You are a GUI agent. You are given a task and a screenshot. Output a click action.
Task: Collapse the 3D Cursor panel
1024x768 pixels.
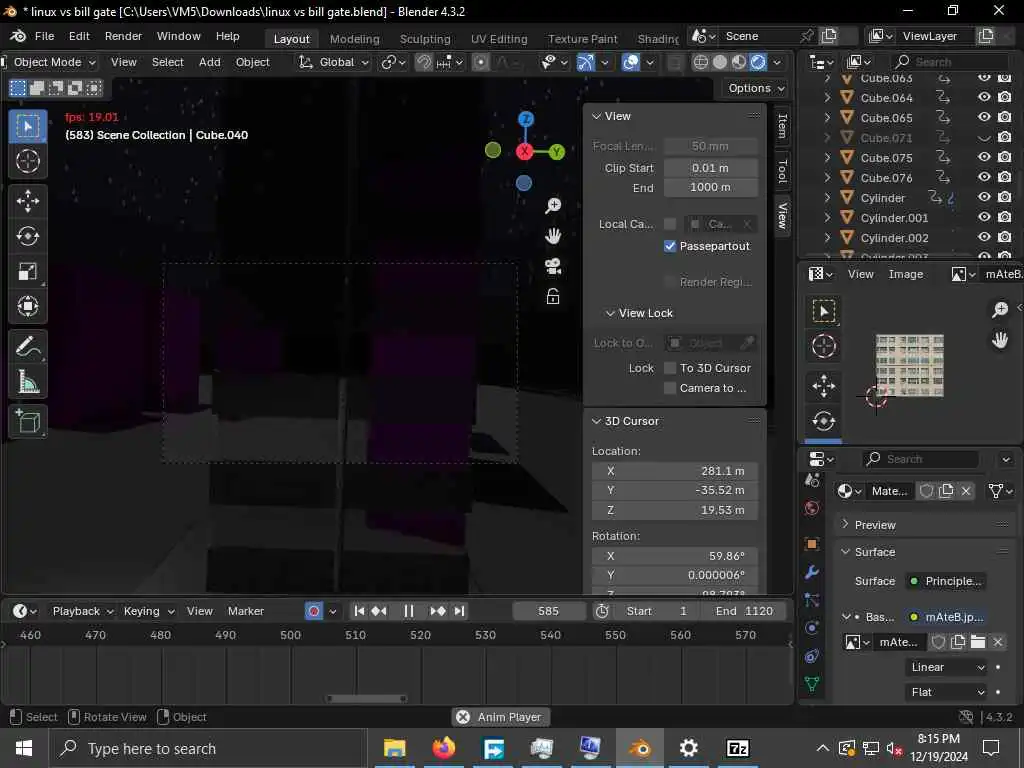tap(625, 421)
